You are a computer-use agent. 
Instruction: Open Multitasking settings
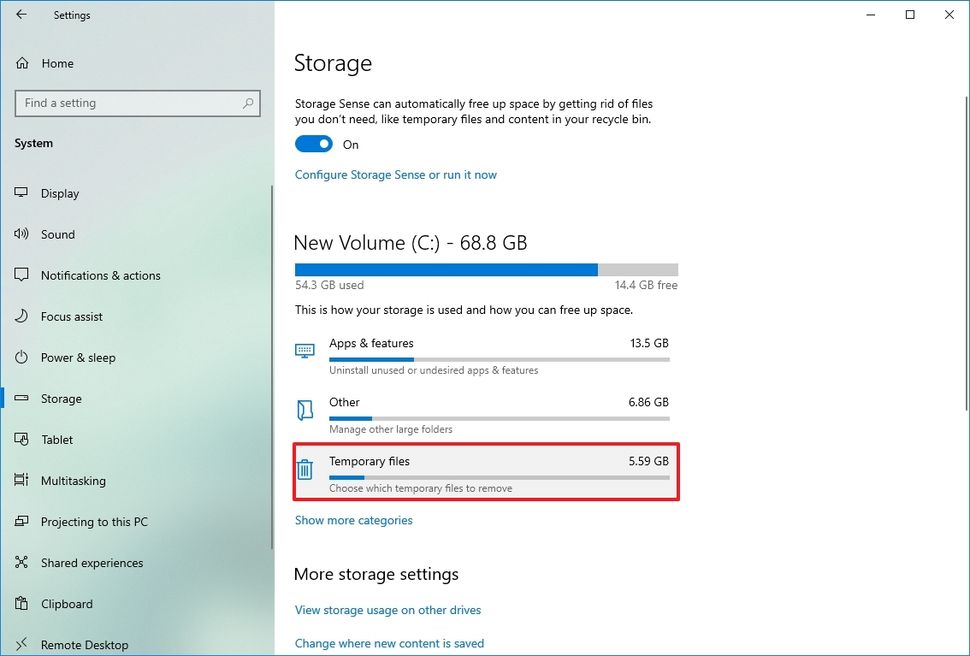pos(22,480)
